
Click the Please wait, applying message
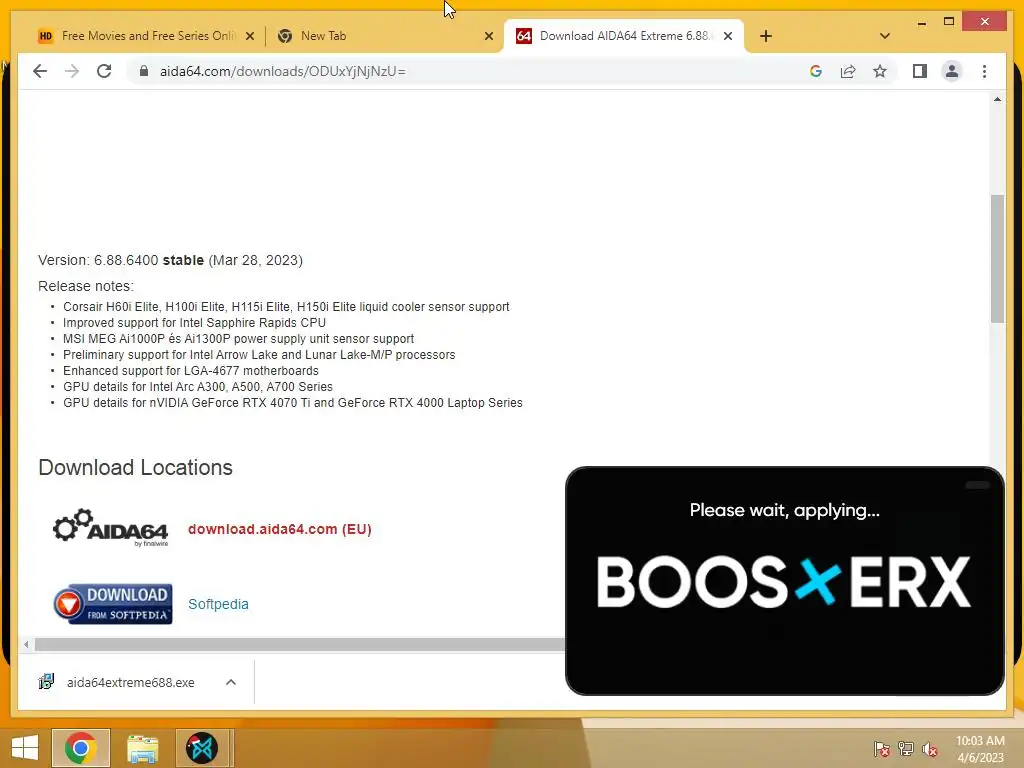click(x=784, y=510)
